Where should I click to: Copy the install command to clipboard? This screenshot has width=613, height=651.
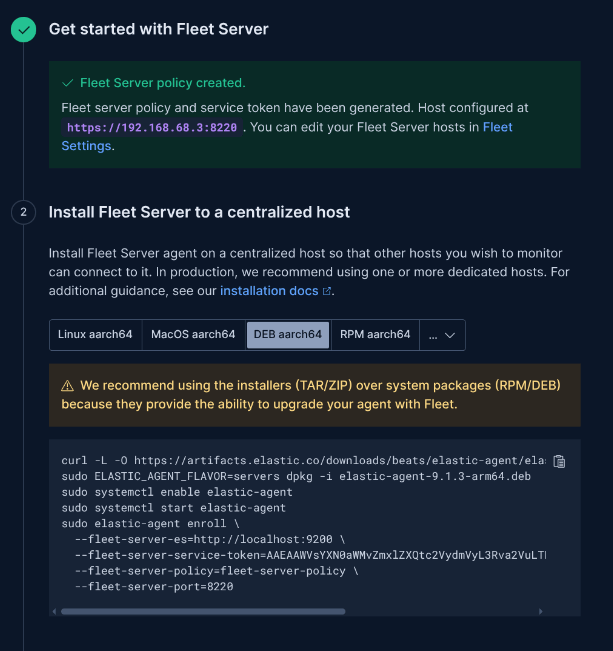click(559, 461)
